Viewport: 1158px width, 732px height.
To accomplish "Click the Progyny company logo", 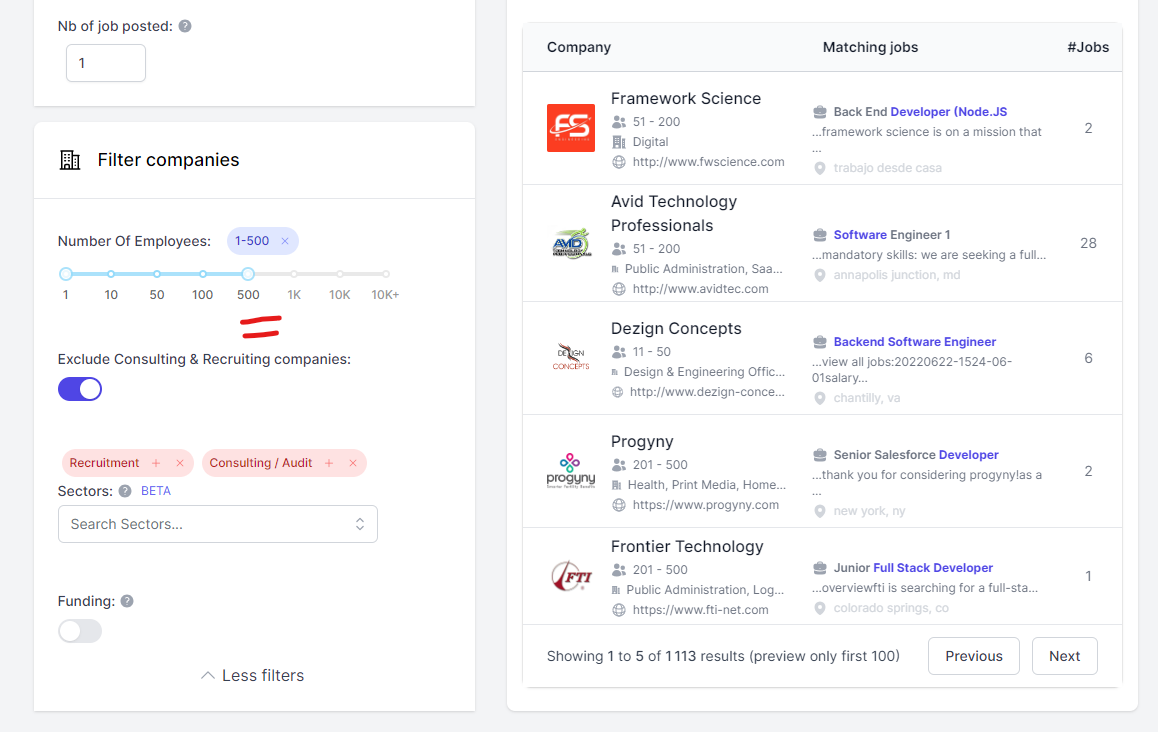I will click(571, 470).
